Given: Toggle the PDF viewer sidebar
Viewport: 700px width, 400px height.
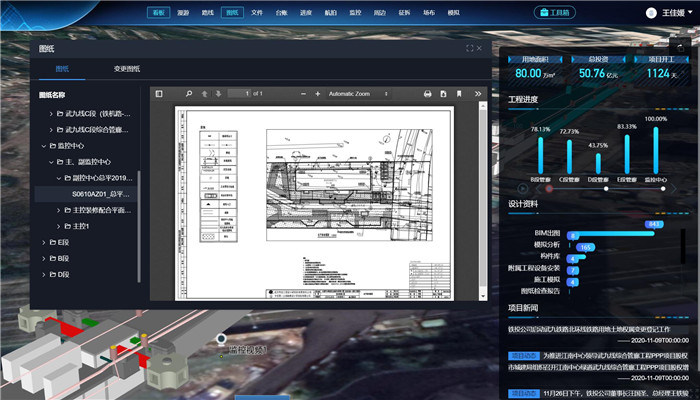Looking at the screenshot, I should click(157, 94).
